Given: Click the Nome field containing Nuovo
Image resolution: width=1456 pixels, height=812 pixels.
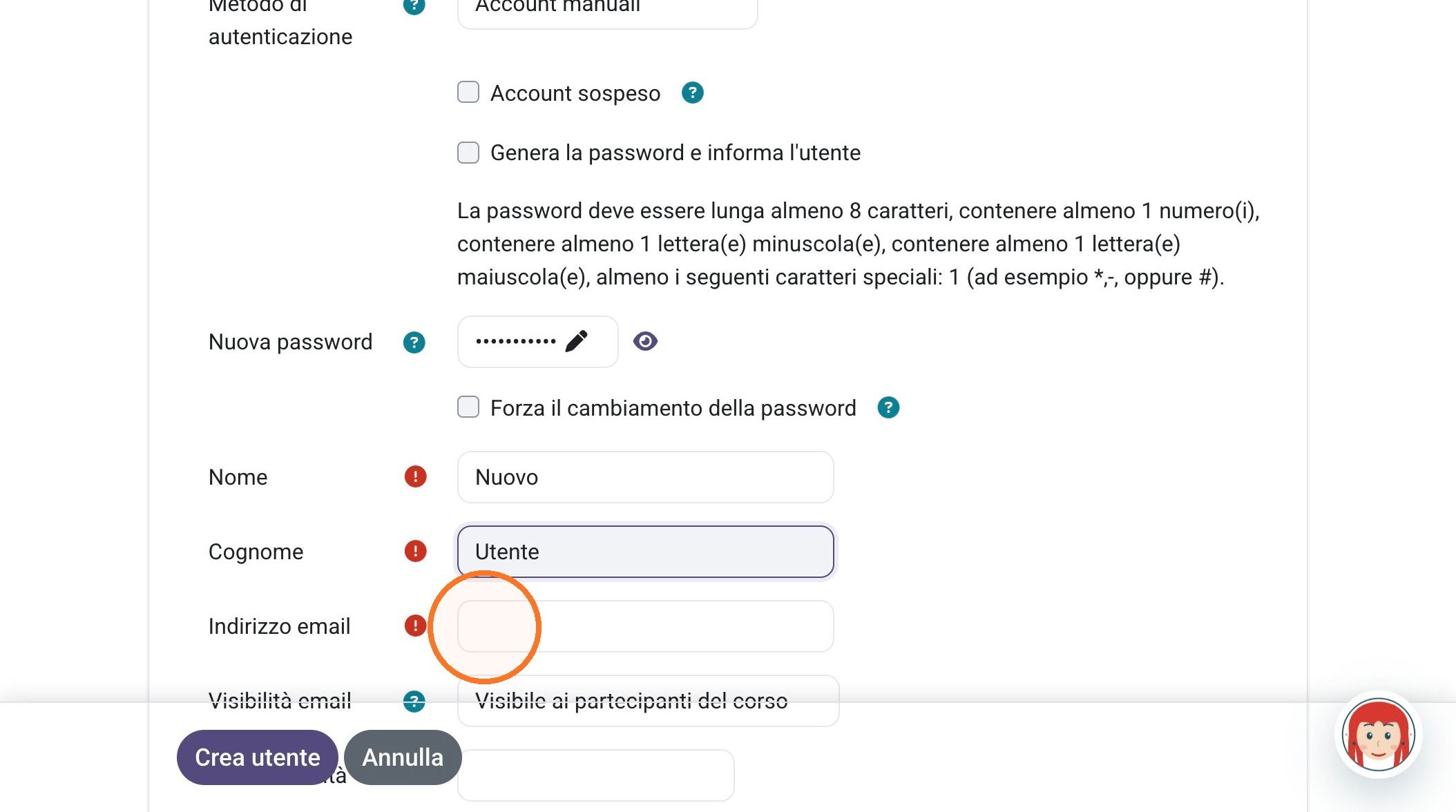Looking at the screenshot, I should 645,477.
